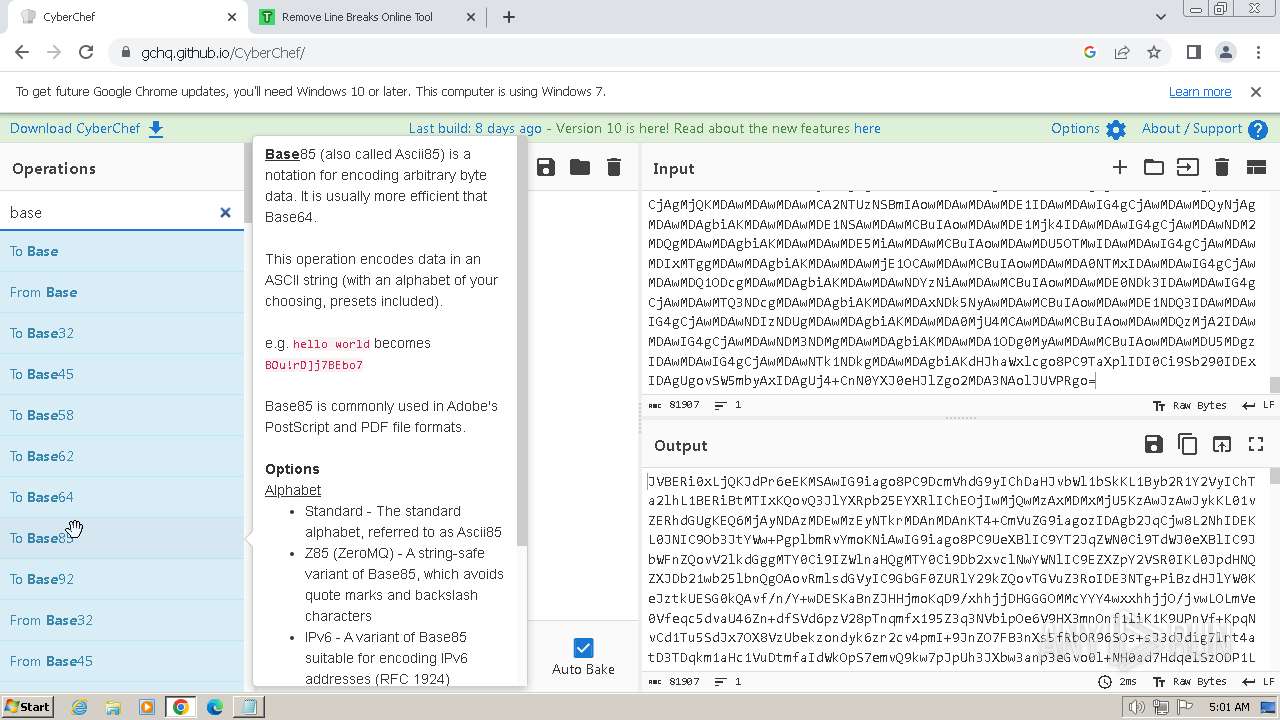Maximise the output pane

tap(1256, 444)
